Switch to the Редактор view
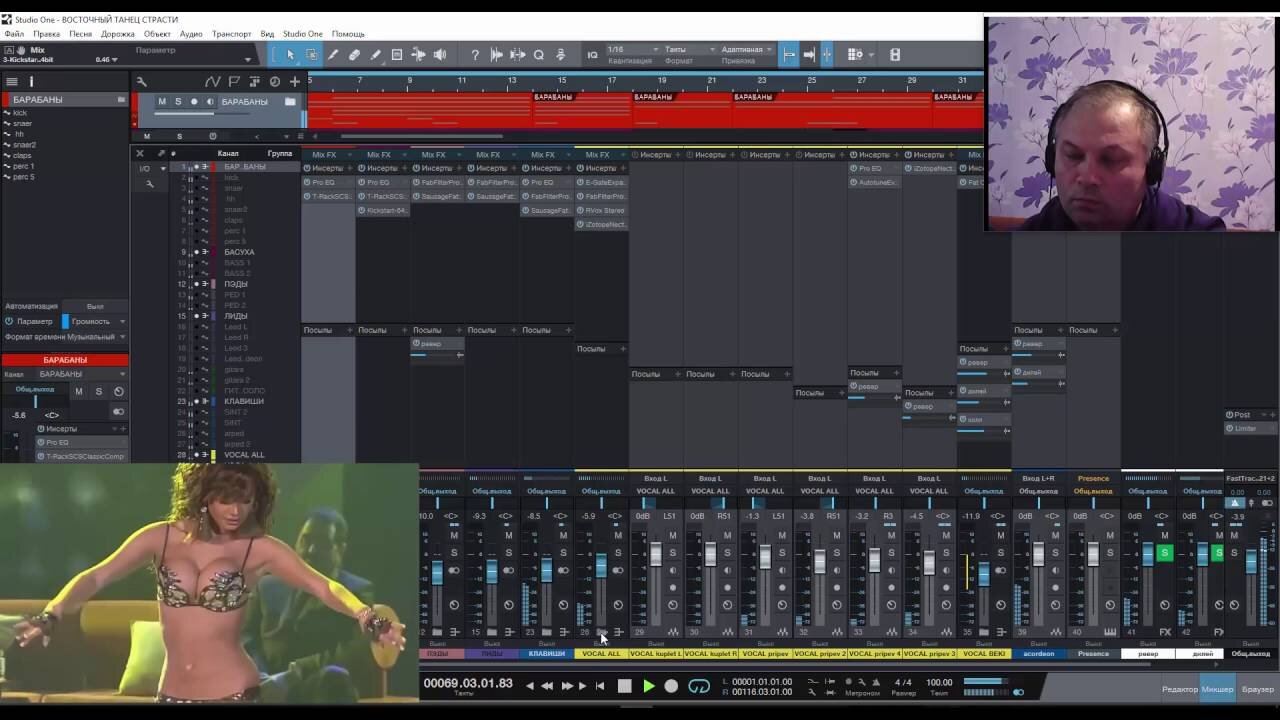 coord(1180,689)
